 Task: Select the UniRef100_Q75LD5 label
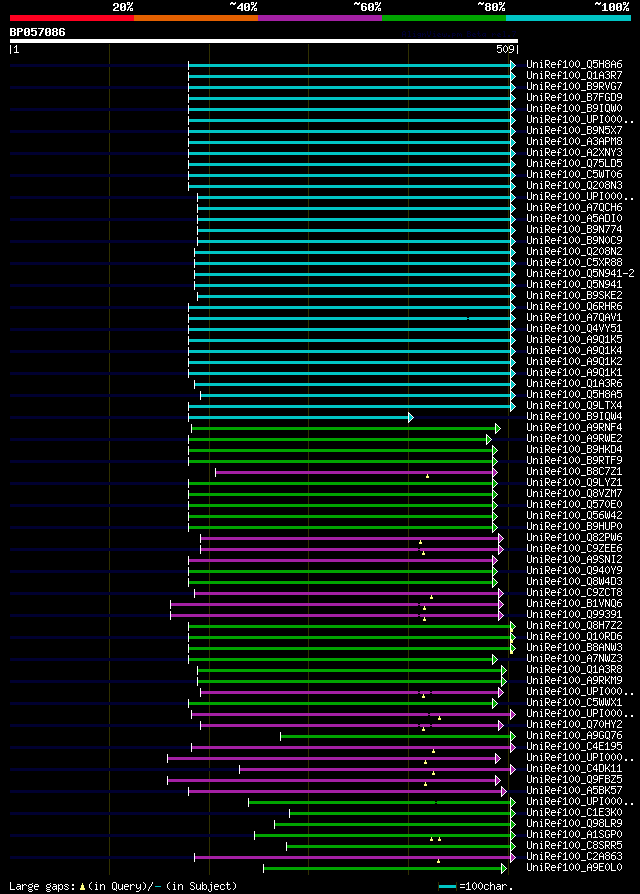click(x=574, y=164)
